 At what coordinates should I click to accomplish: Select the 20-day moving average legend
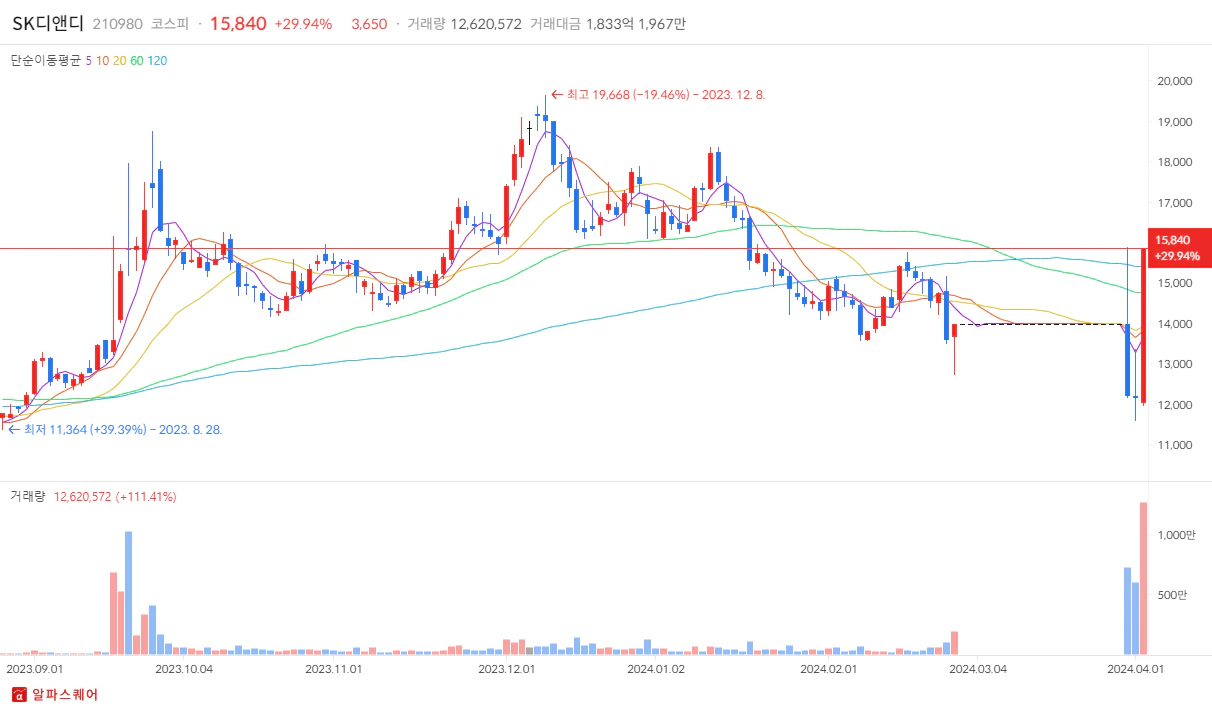point(119,61)
